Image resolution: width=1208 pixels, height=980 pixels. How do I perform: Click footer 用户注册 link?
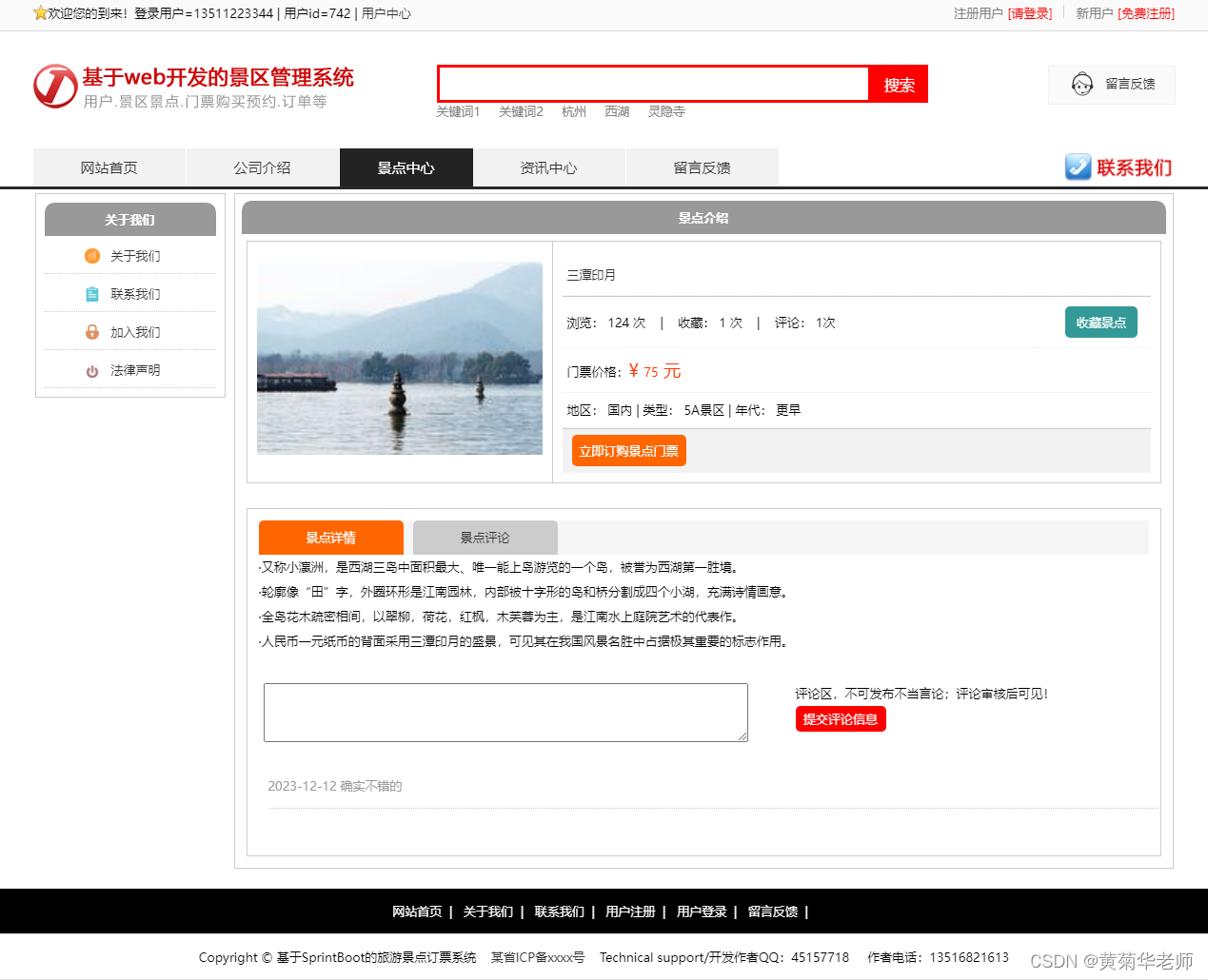coord(630,911)
